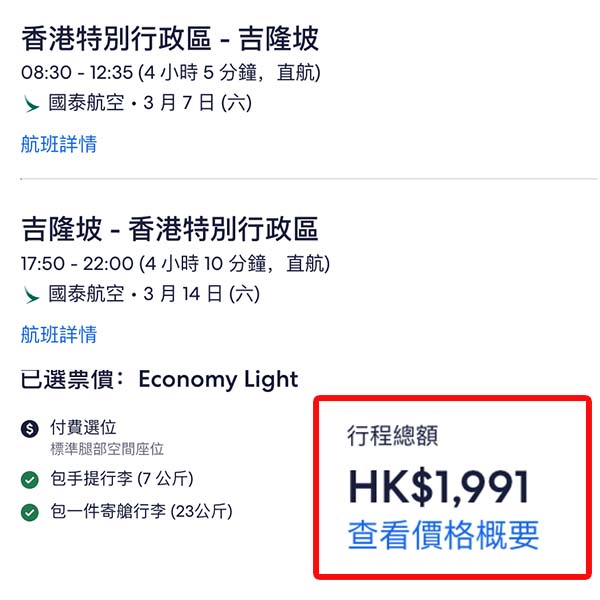Screen dimensions: 600x600
Task: Click the 國泰航空・3月7日 (六) text
Action: point(145,102)
